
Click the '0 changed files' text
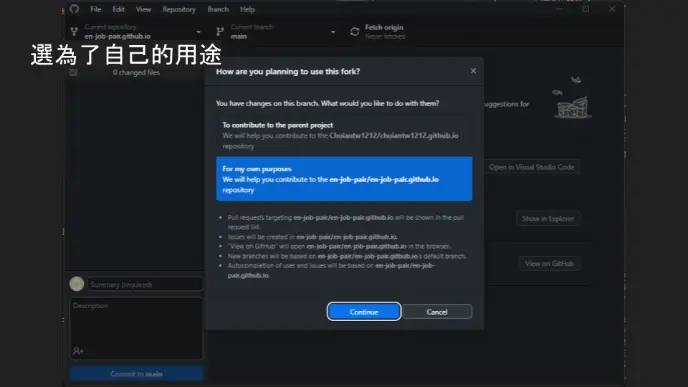pos(136,72)
